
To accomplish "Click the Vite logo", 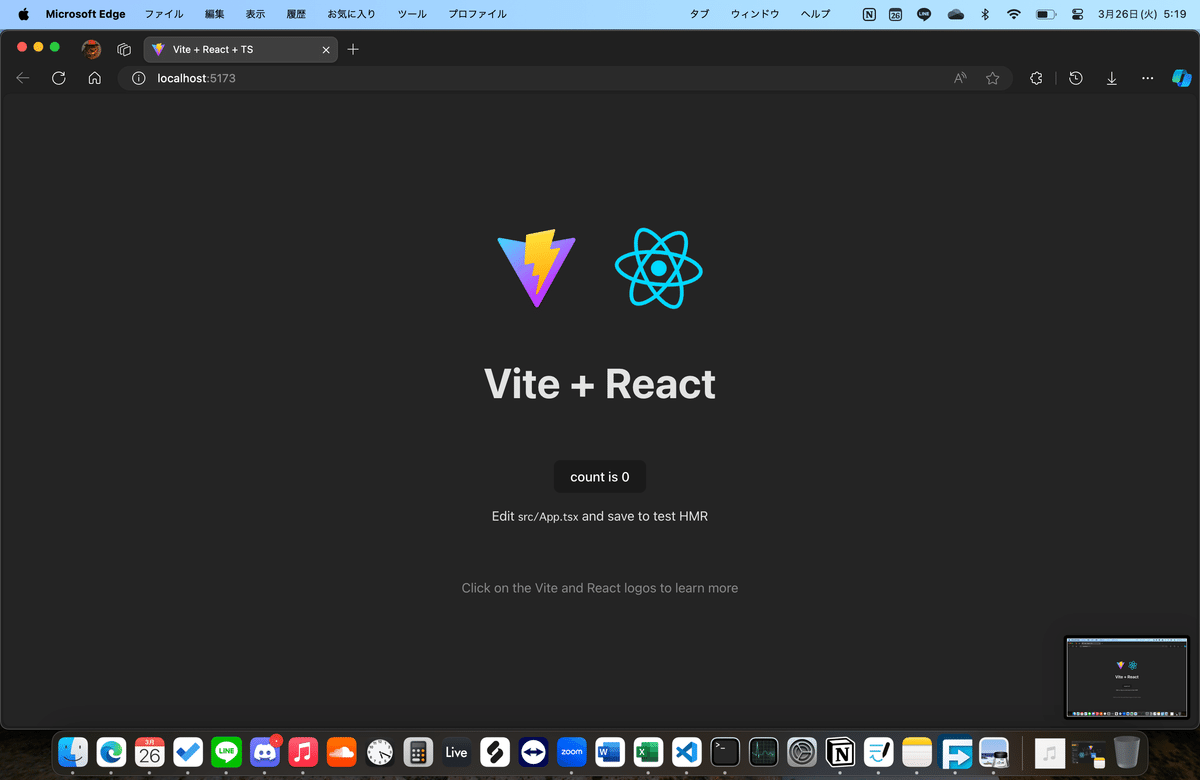I will tap(537, 268).
